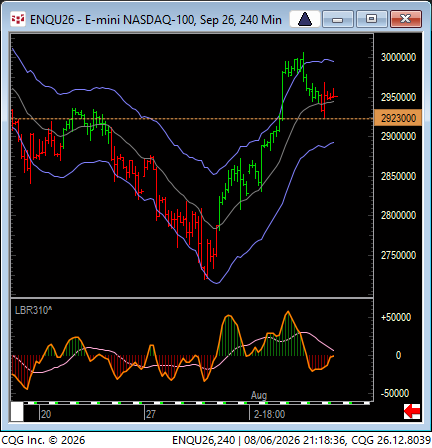Viewport: 432px width, 448px height.
Task: Click the -50000 oscillator scale value
Action: [x=395, y=393]
